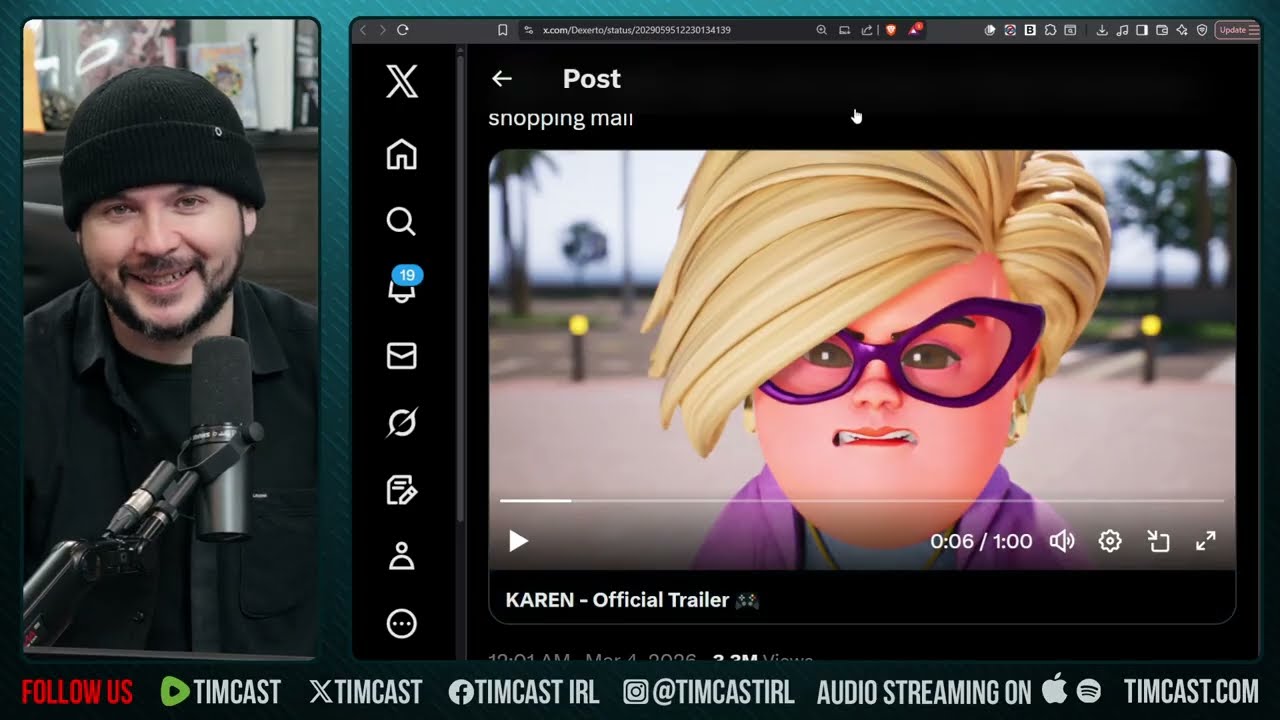The width and height of the screenshot is (1280, 720).
Task: Click the browser forward button
Action: pyautogui.click(x=381, y=30)
